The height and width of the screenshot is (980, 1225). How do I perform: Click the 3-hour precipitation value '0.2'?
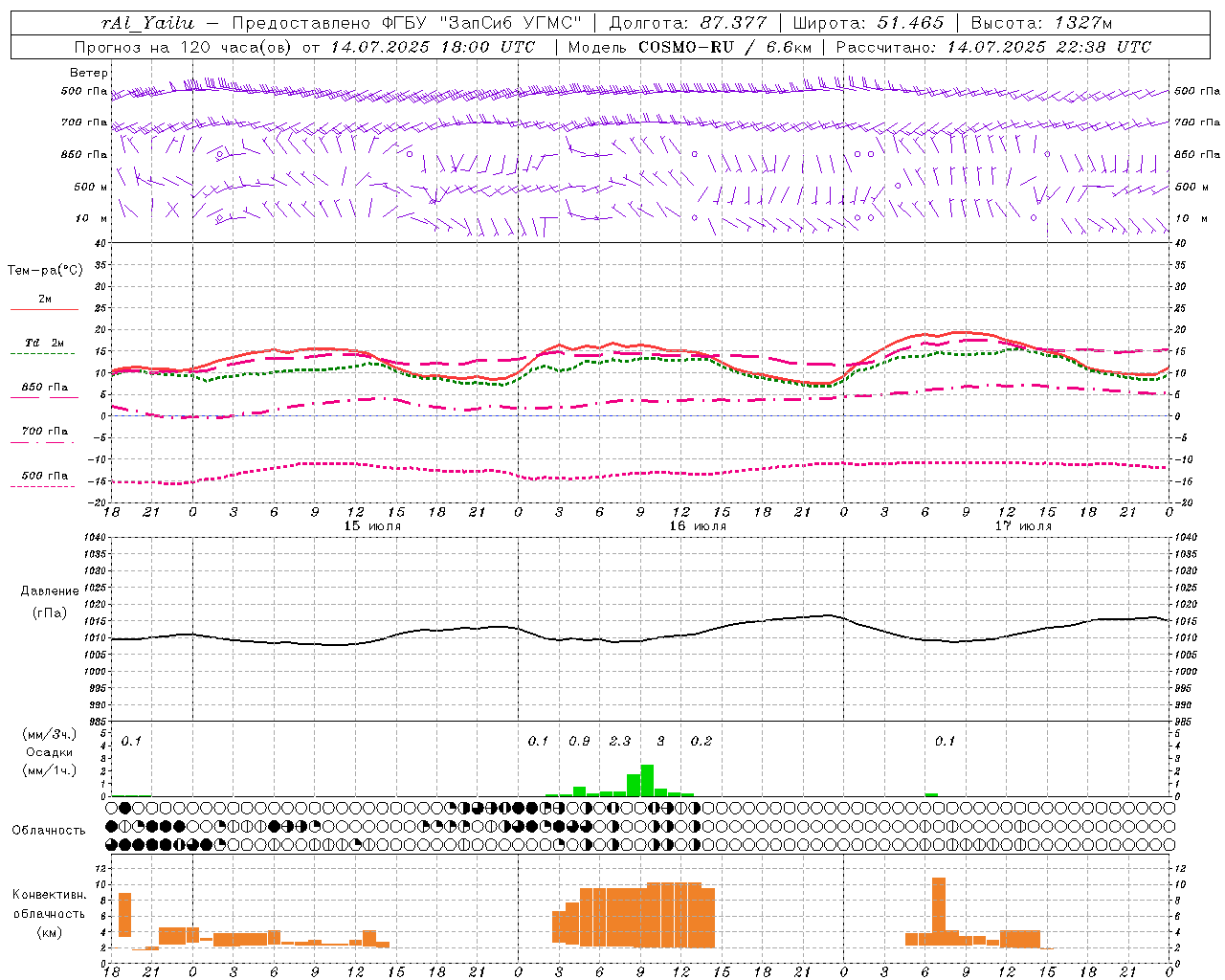pos(702,742)
